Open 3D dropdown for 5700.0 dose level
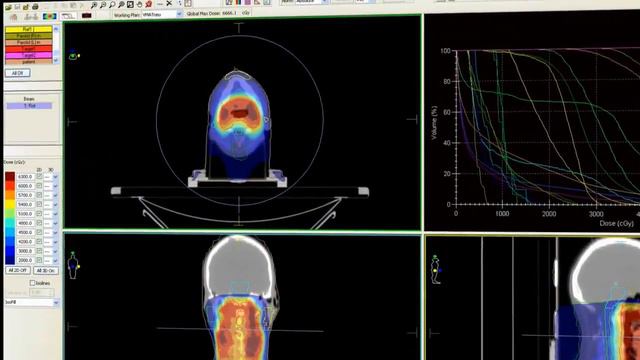The width and height of the screenshot is (640, 360). (56, 195)
